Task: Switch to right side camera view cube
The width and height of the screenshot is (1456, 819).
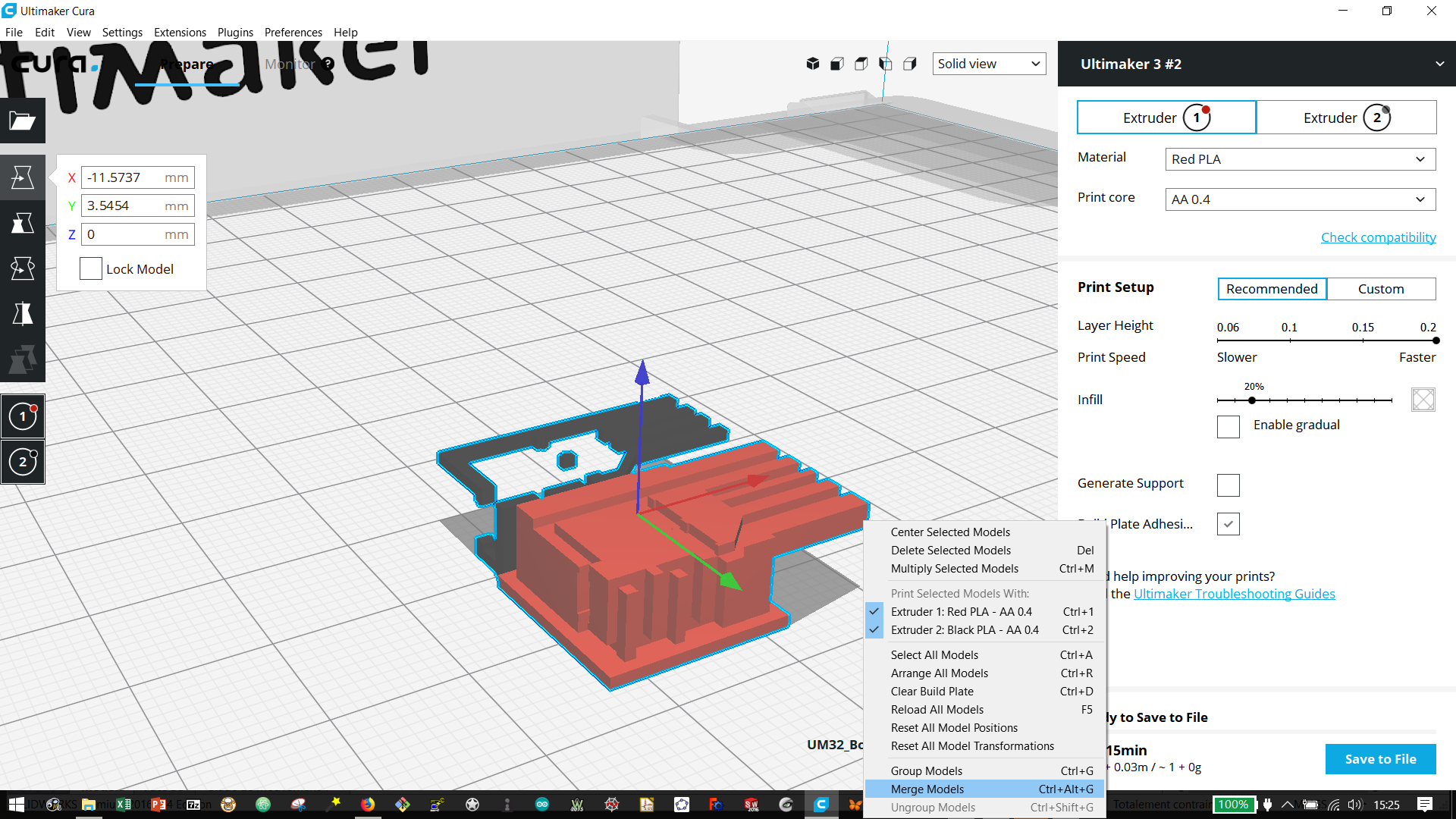Action: pos(910,64)
